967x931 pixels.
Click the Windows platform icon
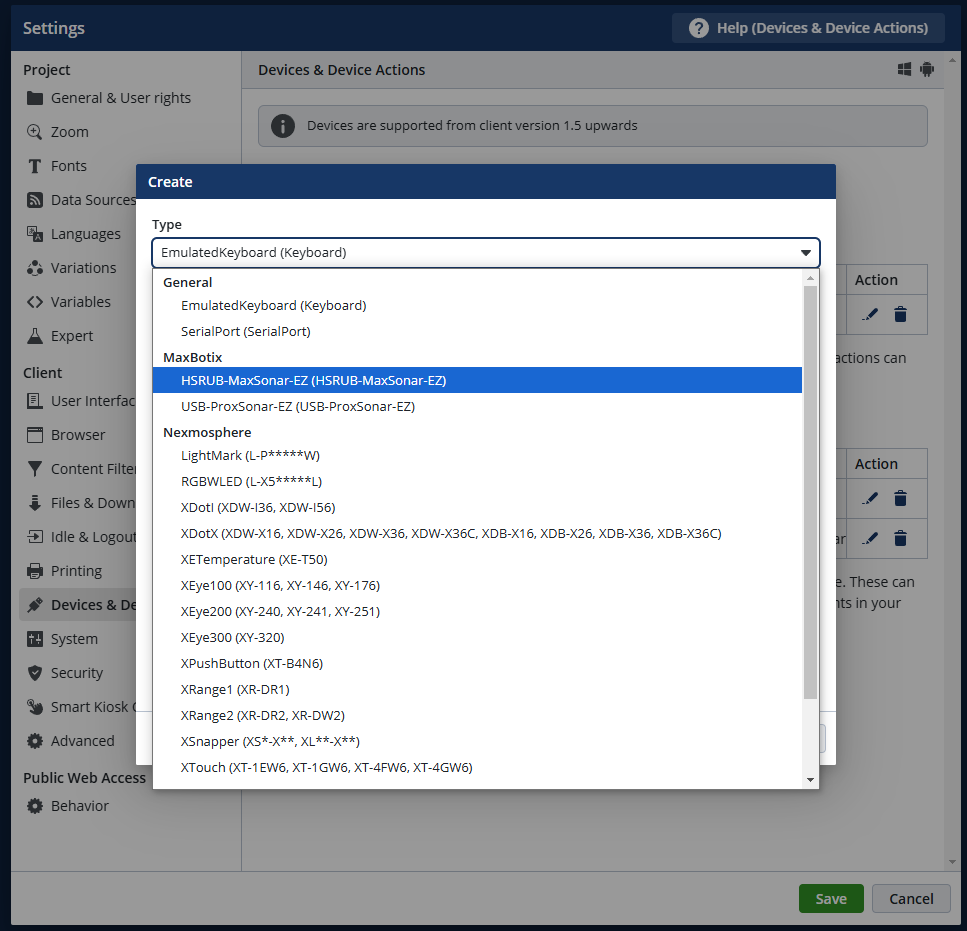[904, 70]
